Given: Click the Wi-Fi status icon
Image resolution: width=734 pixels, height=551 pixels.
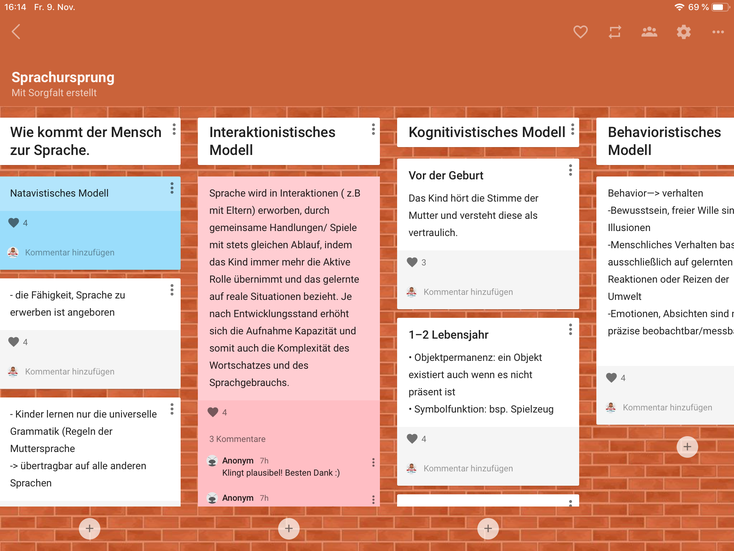Looking at the screenshot, I should pyautogui.click(x=679, y=7).
